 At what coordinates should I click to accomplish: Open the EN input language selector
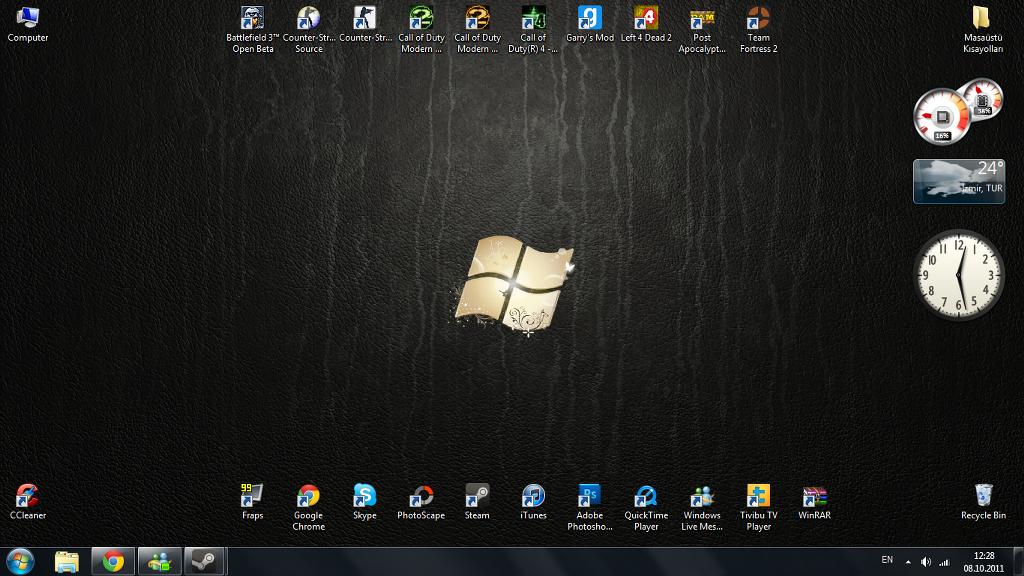point(887,560)
